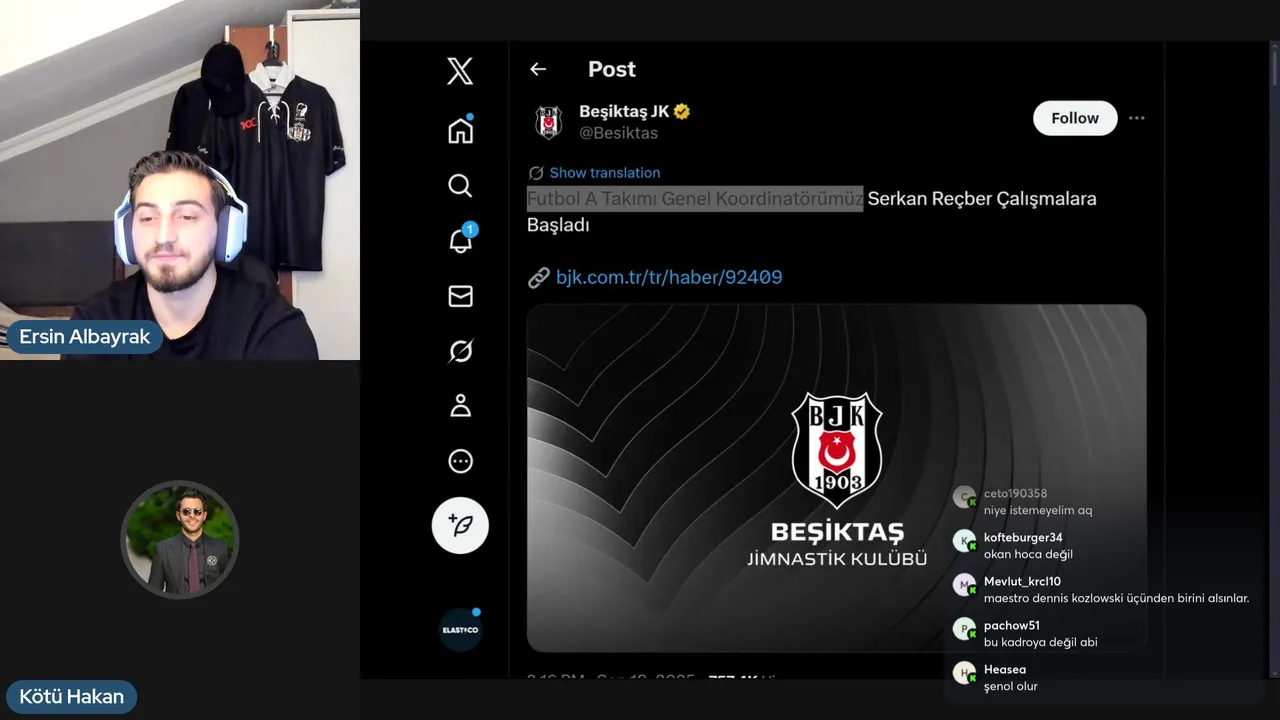The width and height of the screenshot is (1280, 720).
Task: Click the Kötü Hakan name label
Action: point(71,696)
